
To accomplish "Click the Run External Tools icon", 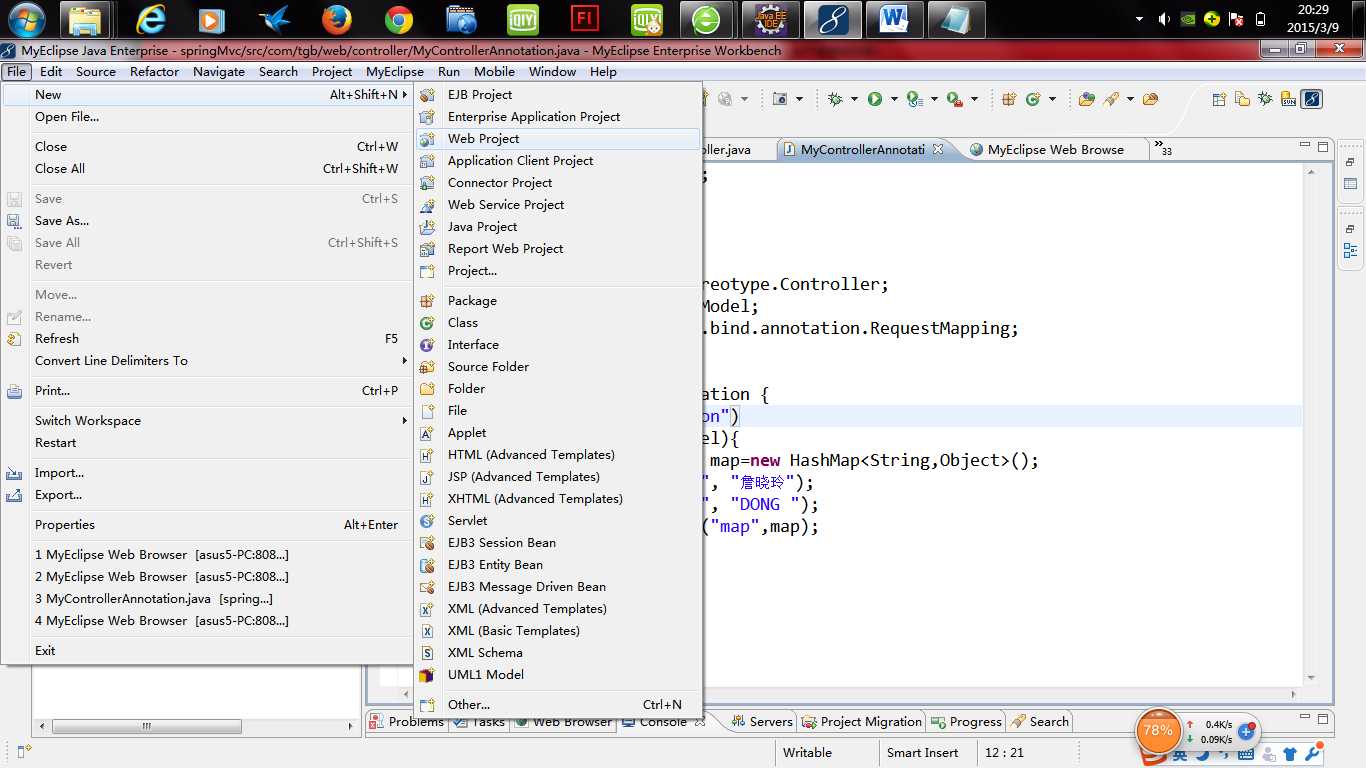I will 955,99.
